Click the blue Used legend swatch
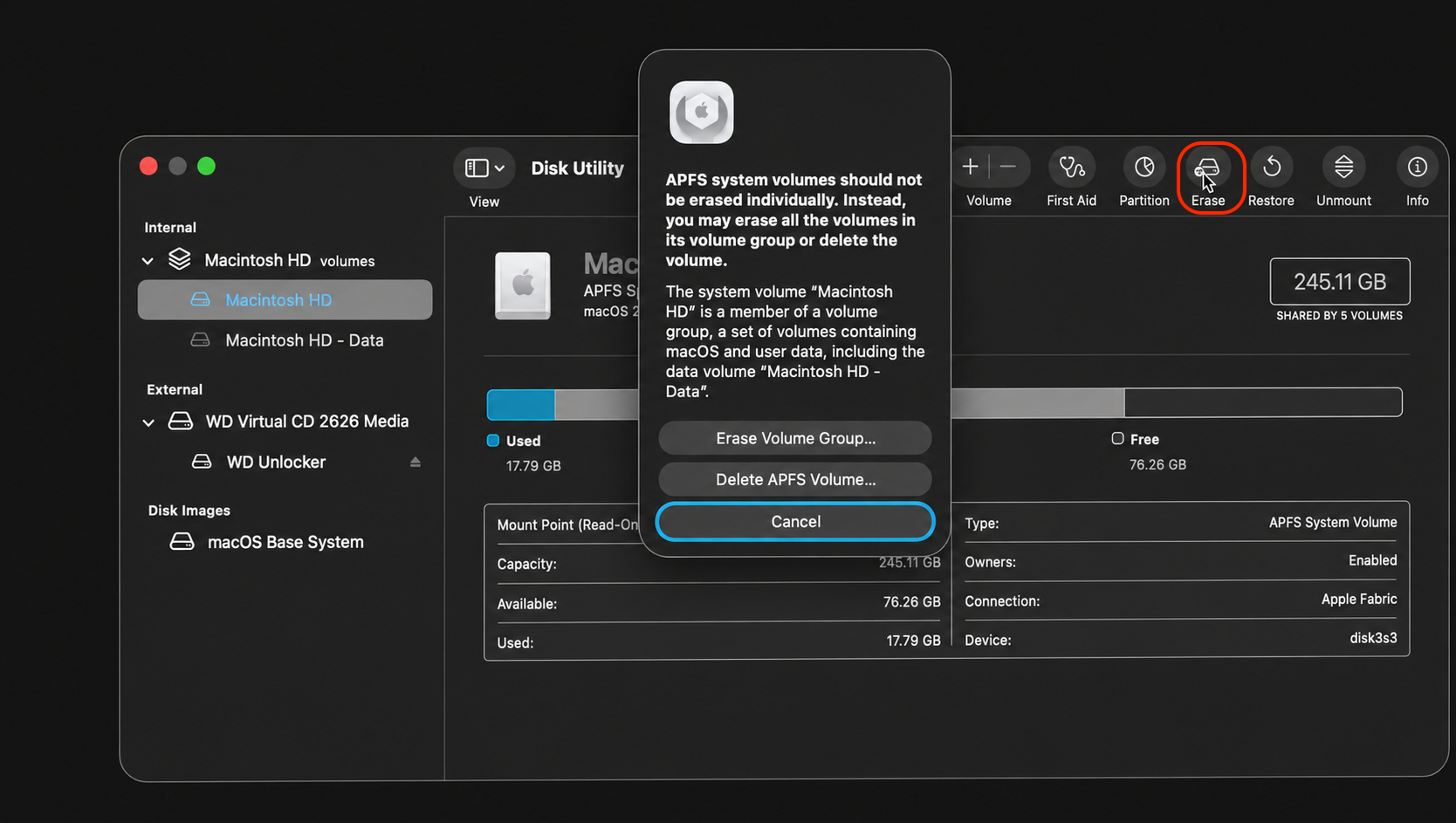The height and width of the screenshot is (823, 1456). 493,441
